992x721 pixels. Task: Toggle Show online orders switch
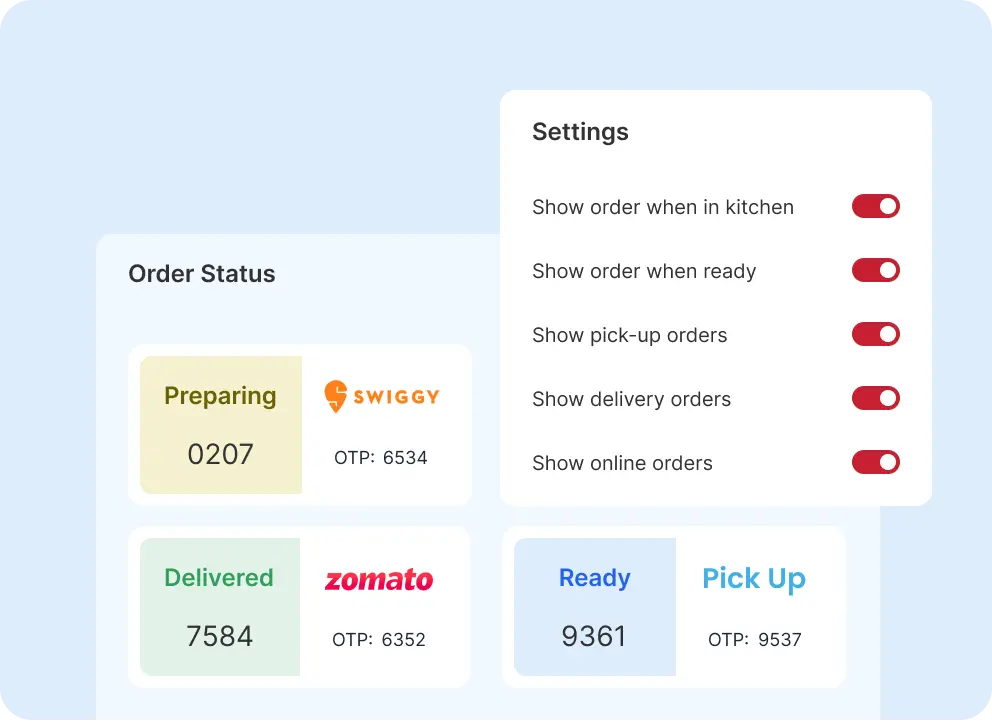pyautogui.click(x=875, y=463)
